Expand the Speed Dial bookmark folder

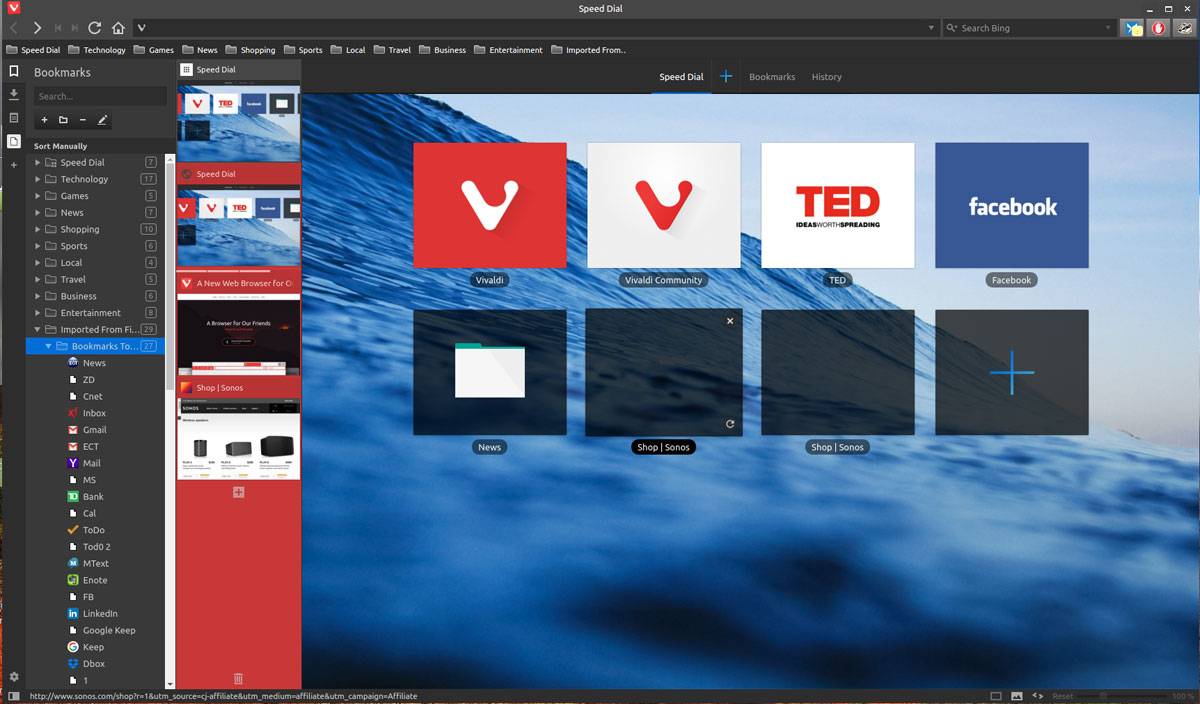click(38, 162)
